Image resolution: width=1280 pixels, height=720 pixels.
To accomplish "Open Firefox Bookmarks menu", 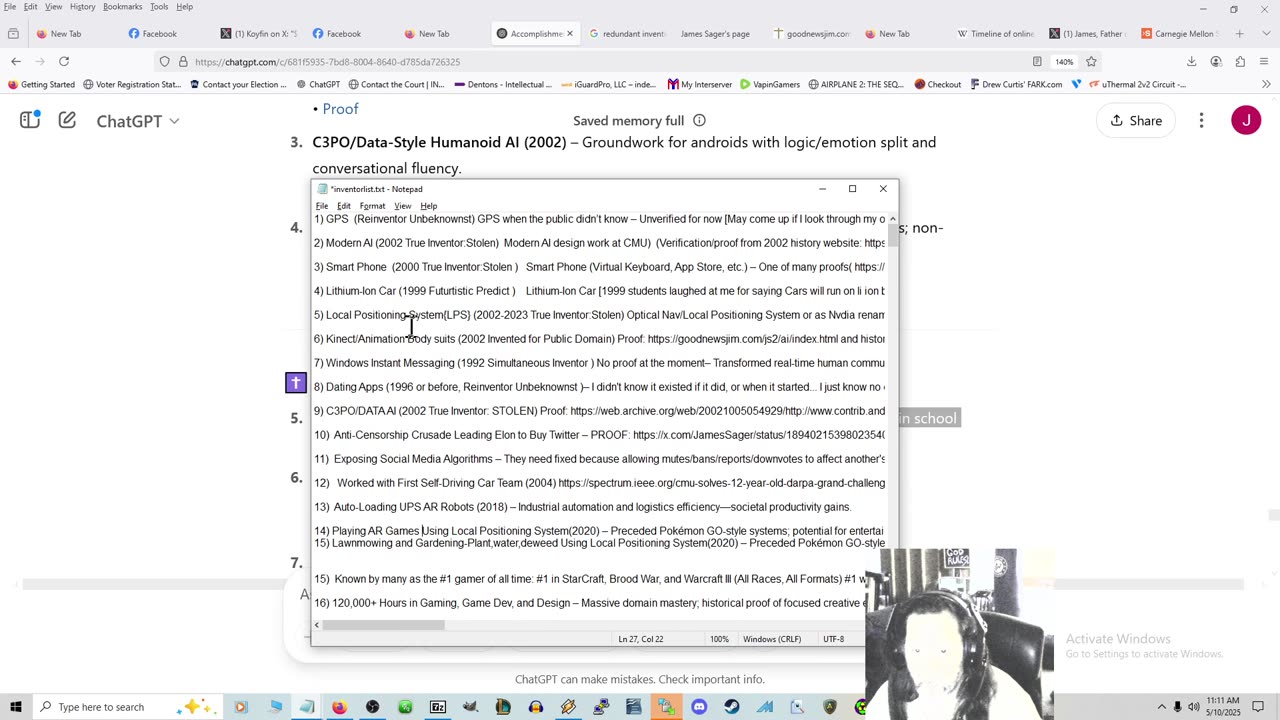I will click(122, 7).
